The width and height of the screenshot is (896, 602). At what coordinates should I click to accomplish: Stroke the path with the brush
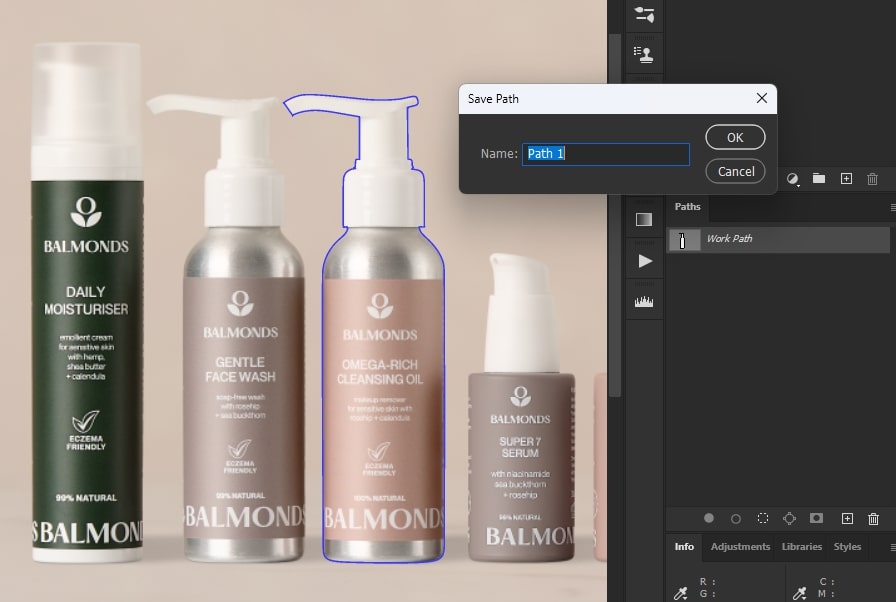pos(736,519)
